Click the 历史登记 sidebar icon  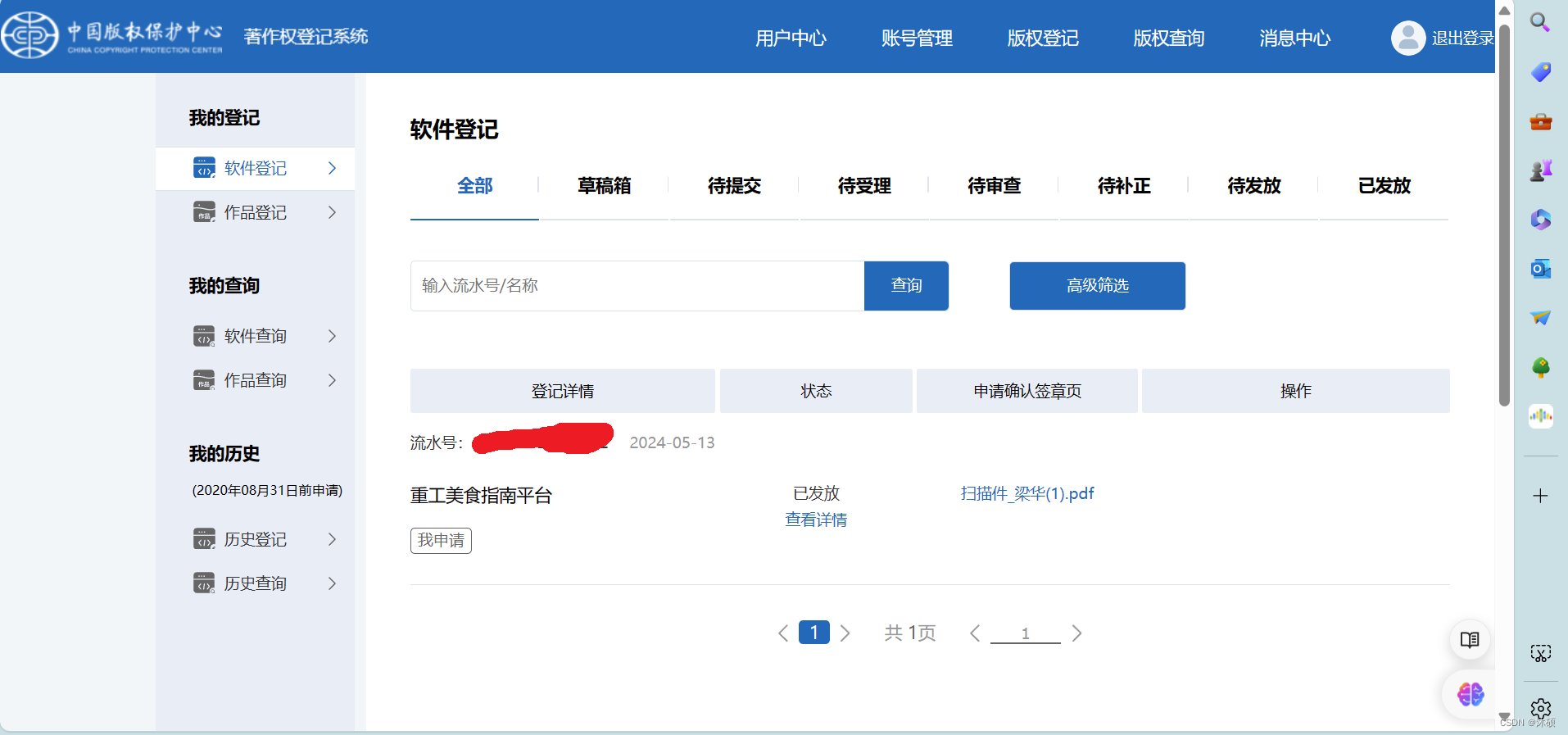point(204,538)
